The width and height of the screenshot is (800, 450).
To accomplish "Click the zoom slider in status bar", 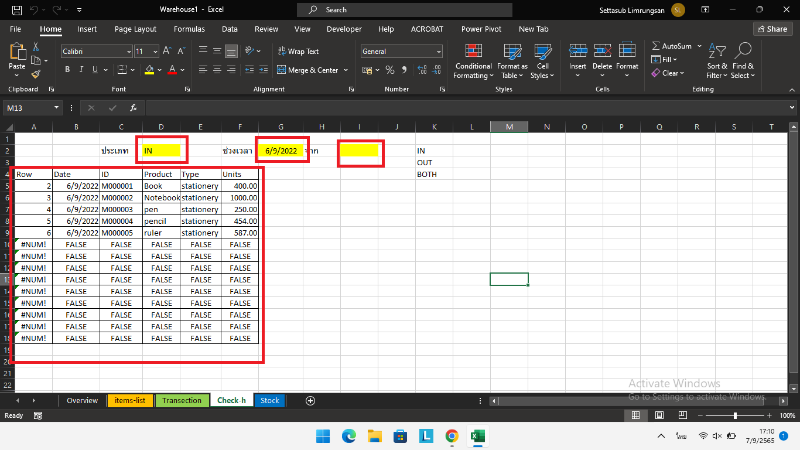I will pyautogui.click(x=735, y=415).
